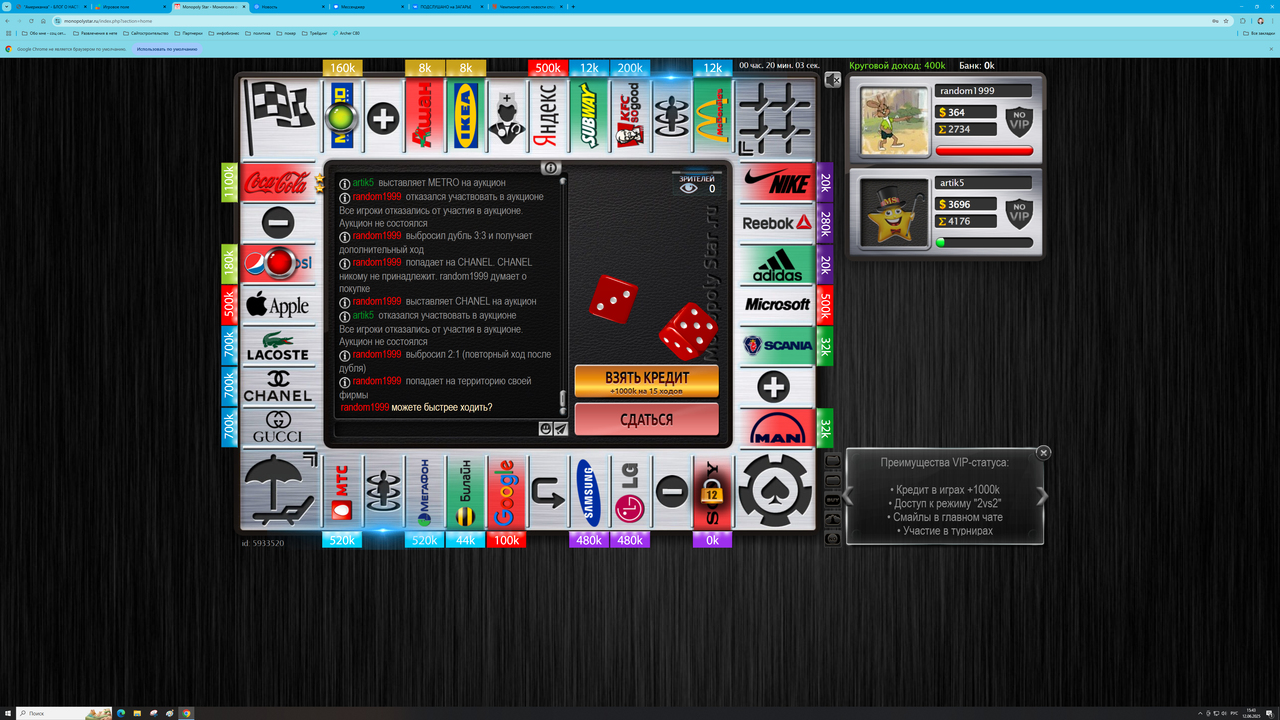Select the Google property cell
1280x720 pixels.
pos(506,492)
